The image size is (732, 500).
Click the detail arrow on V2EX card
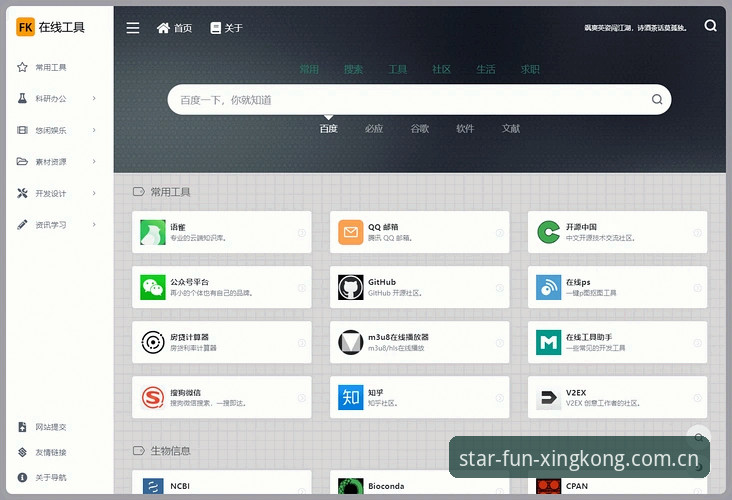697,398
